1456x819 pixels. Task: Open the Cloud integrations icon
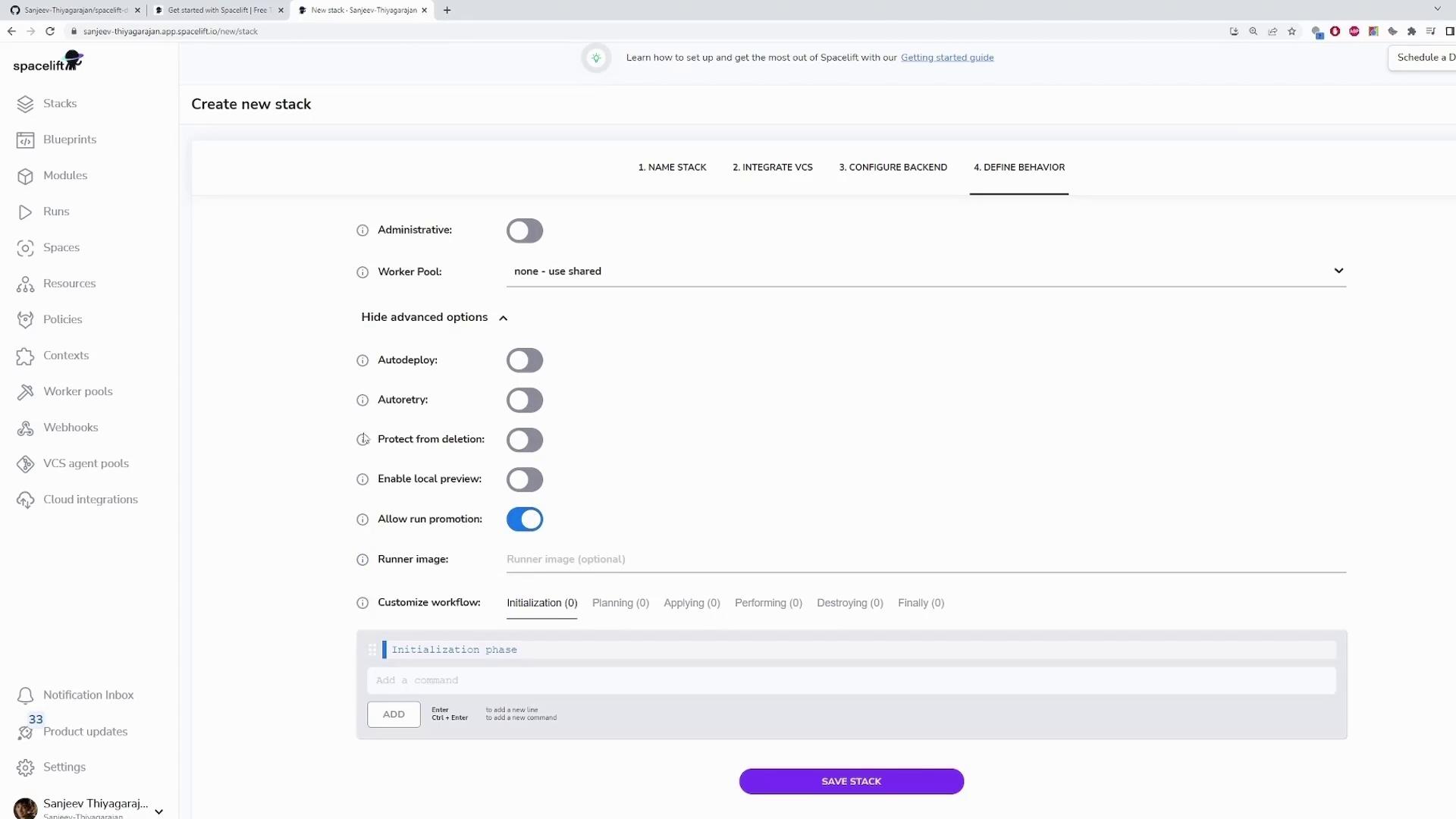[25, 500]
